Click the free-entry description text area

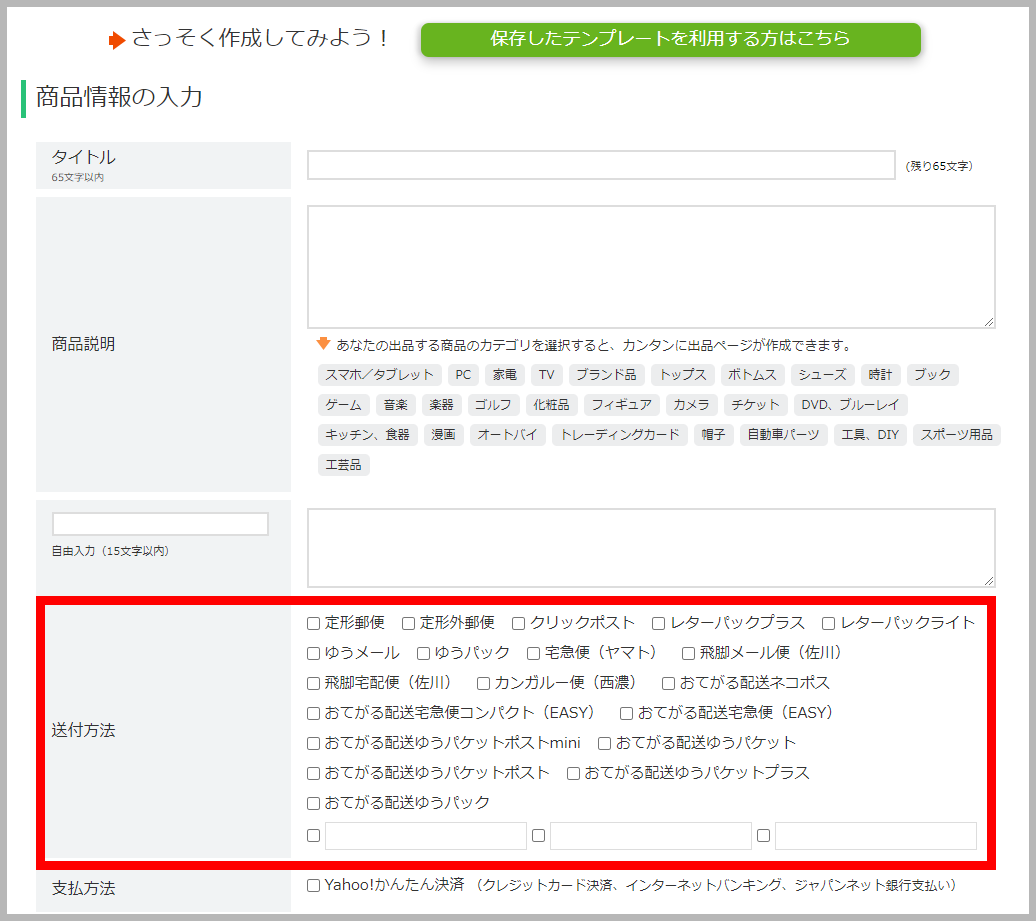click(x=651, y=548)
